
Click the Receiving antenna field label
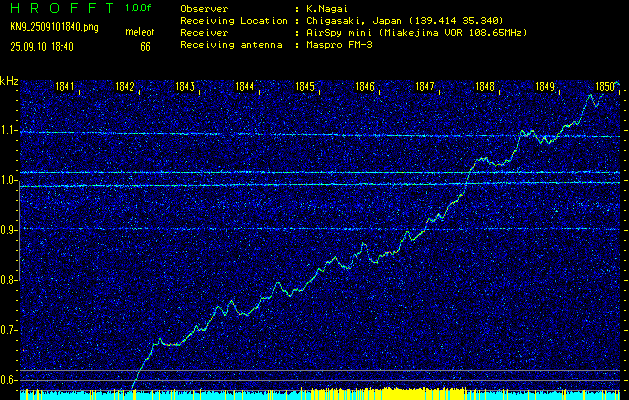(x=231, y=45)
